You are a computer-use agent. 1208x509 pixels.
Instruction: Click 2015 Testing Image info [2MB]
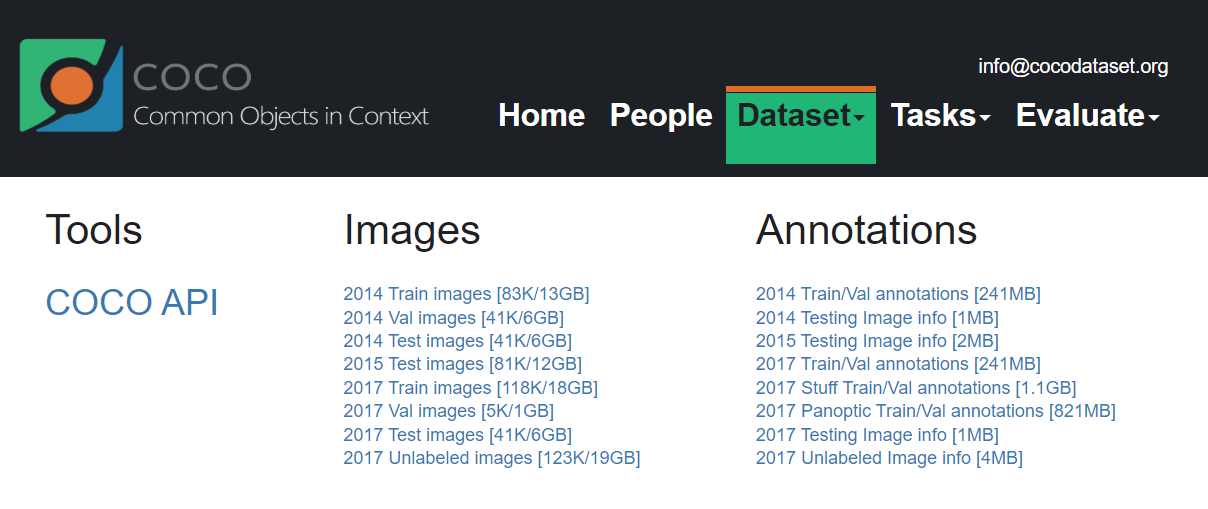[x=877, y=341]
